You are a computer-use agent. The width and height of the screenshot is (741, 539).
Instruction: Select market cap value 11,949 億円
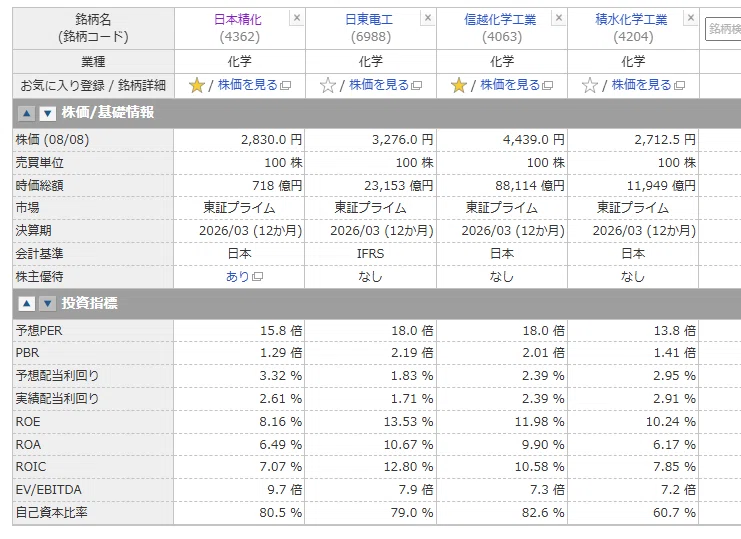click(661, 186)
